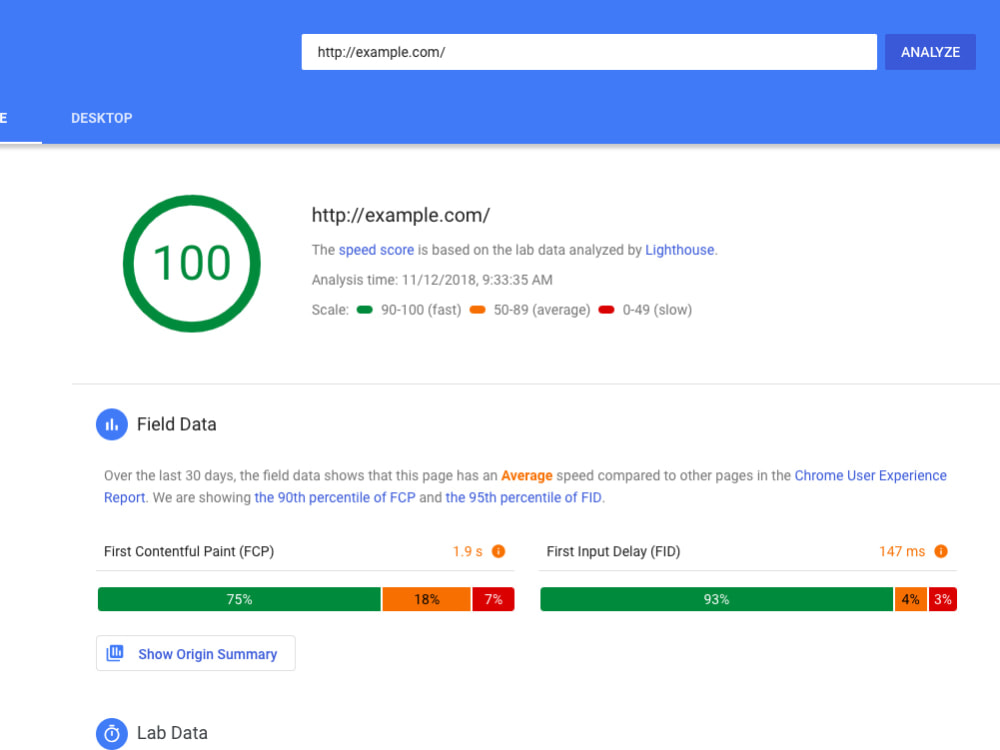Click the green fast scale swatch
Image resolution: width=1000 pixels, height=750 pixels.
point(365,310)
